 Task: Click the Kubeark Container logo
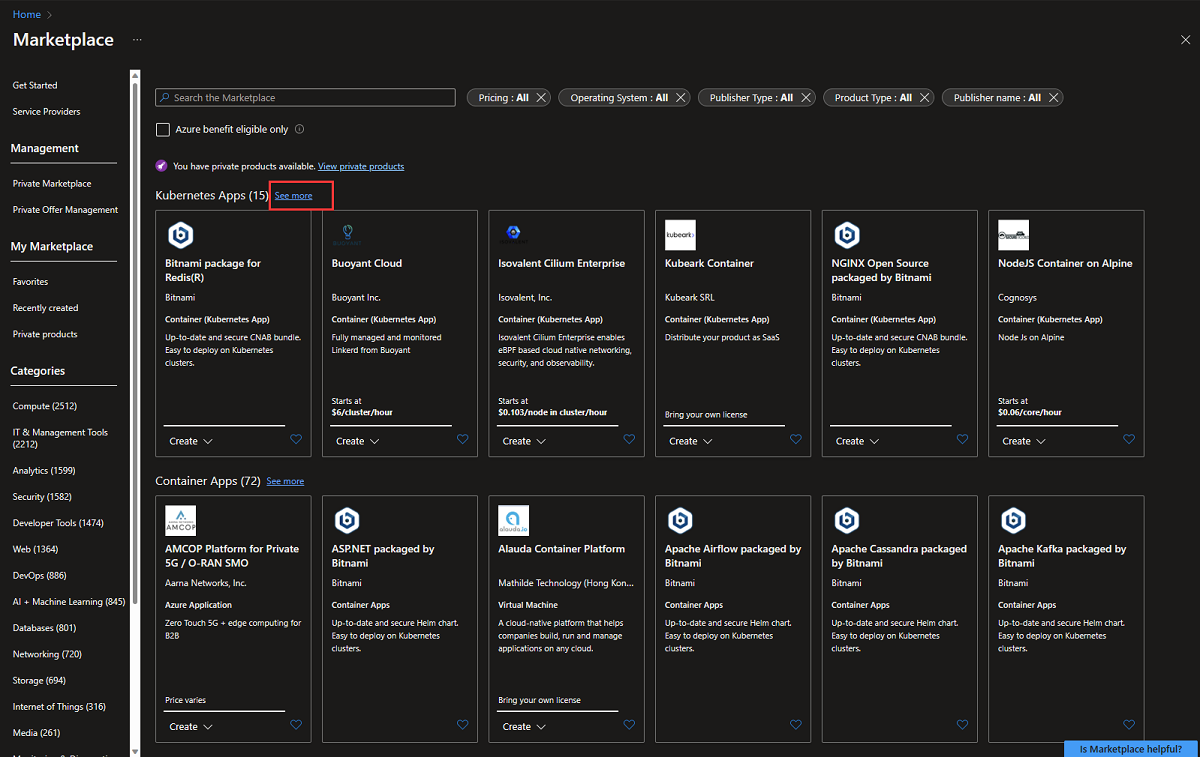(680, 234)
